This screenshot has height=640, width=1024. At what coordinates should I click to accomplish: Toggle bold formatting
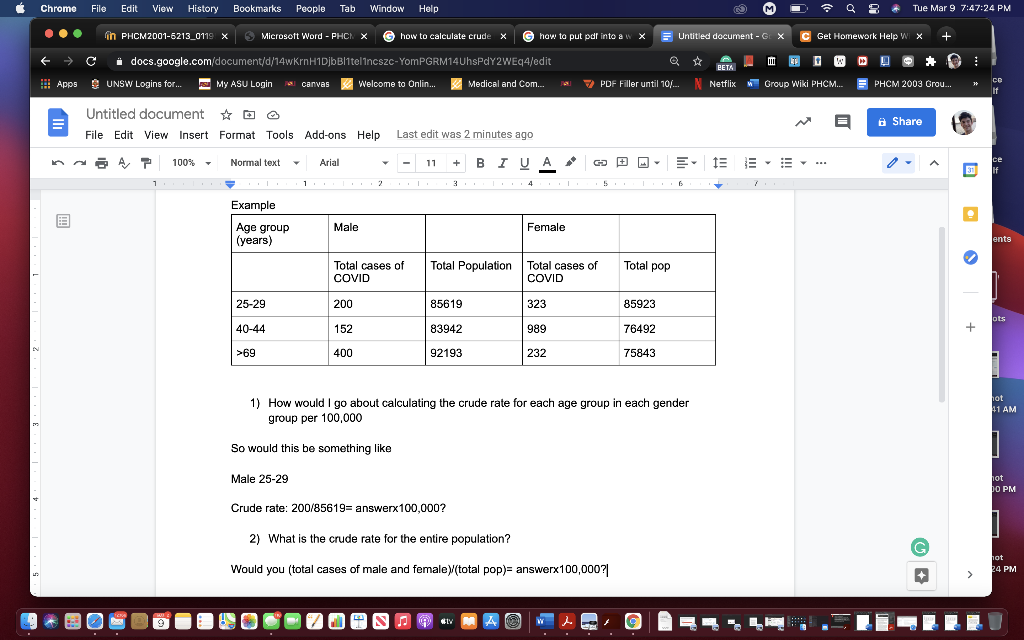point(481,162)
